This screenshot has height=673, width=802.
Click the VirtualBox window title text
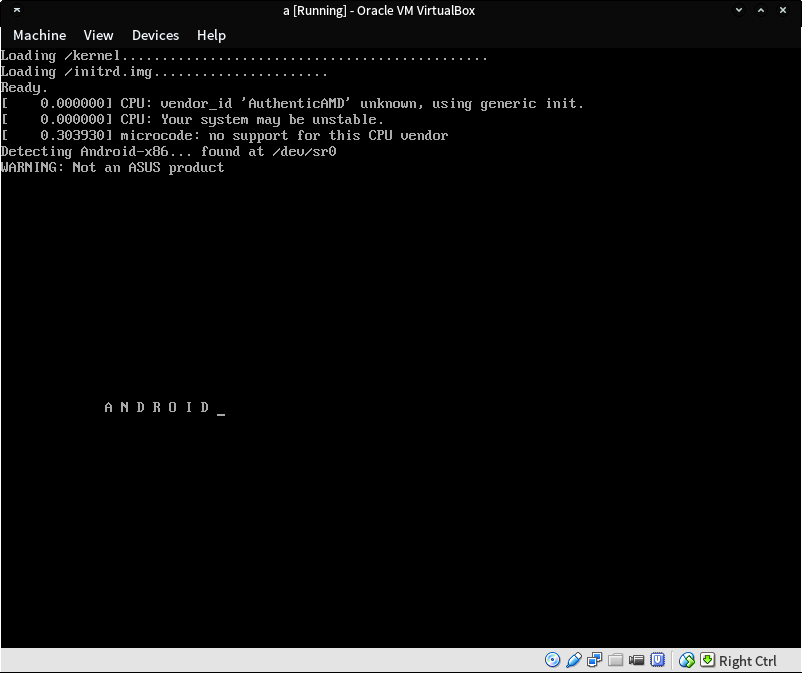pyautogui.click(x=379, y=10)
